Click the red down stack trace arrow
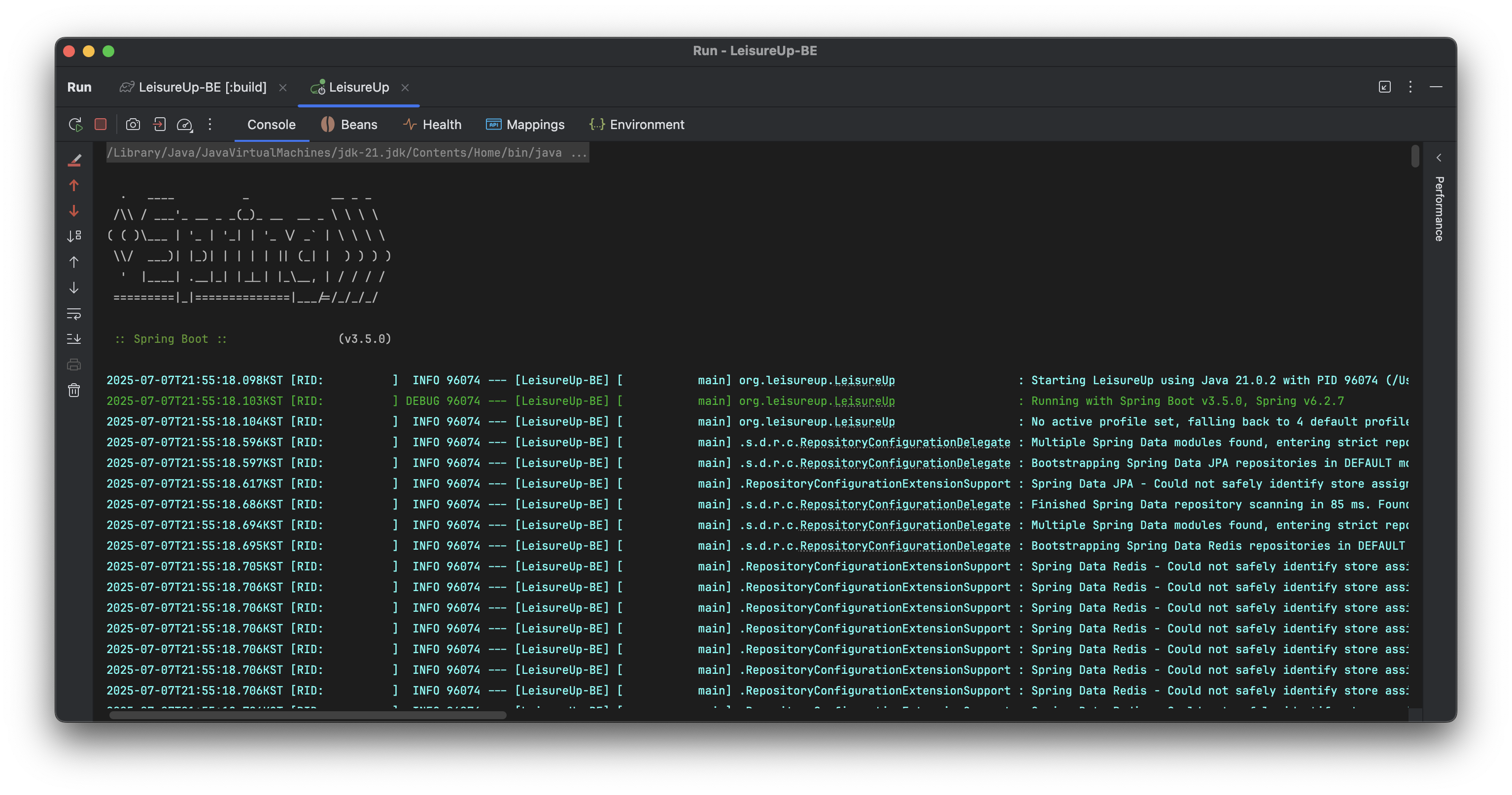Image resolution: width=1512 pixels, height=795 pixels. [74, 211]
